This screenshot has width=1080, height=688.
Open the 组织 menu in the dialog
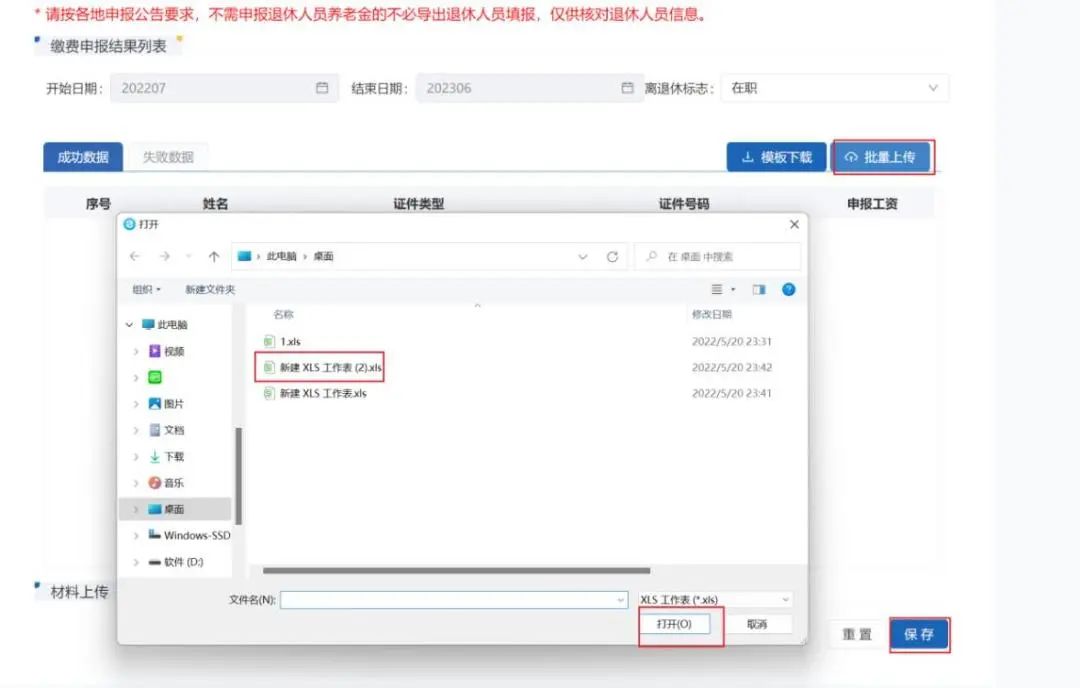(146, 289)
